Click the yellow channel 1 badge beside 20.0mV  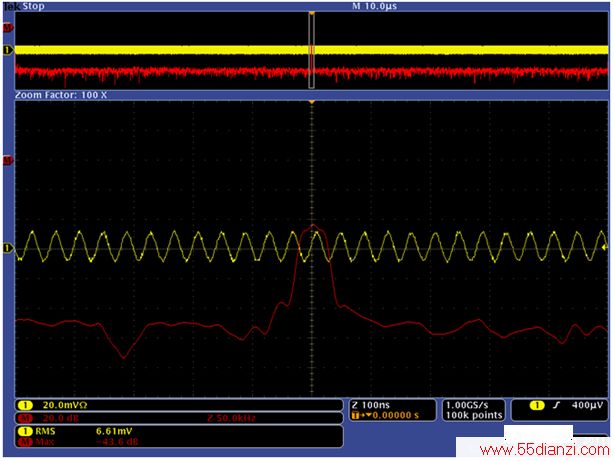pyautogui.click(x=25, y=405)
